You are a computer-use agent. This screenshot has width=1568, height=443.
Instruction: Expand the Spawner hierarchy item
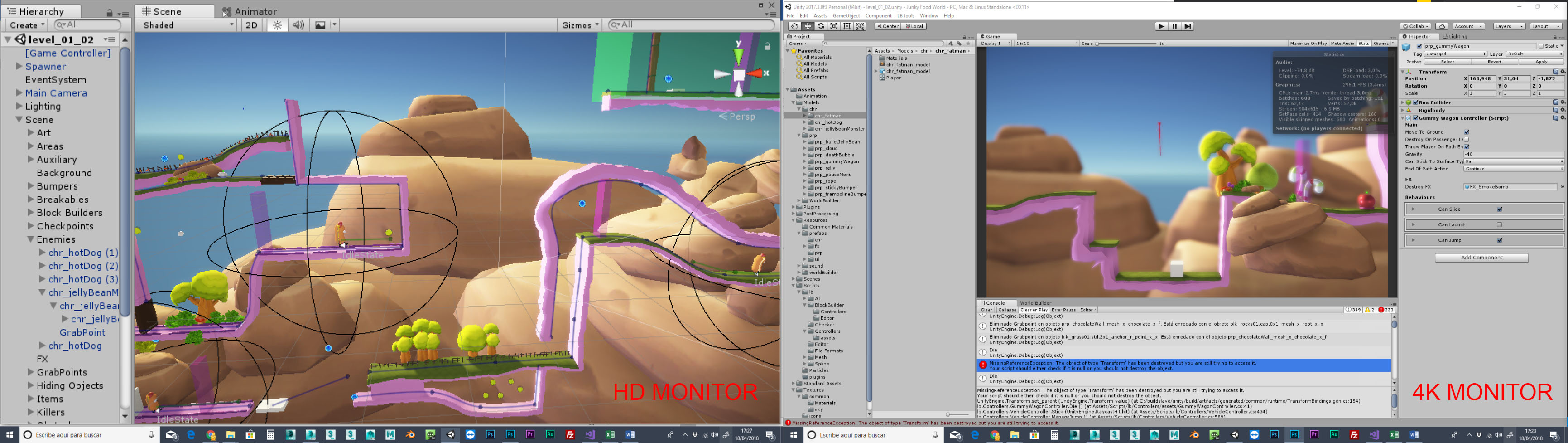click(19, 66)
